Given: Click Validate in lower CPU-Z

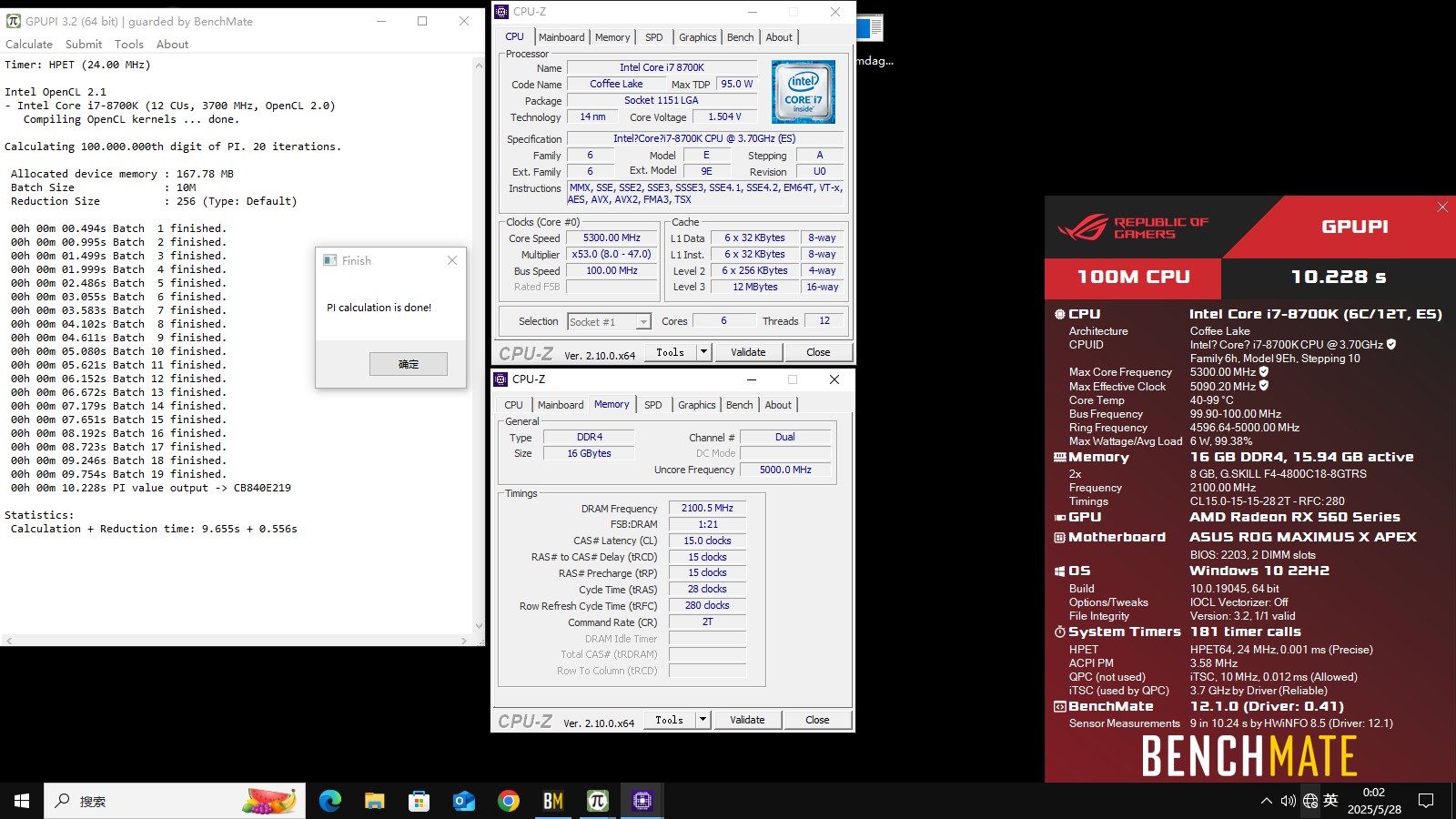Looking at the screenshot, I should (747, 720).
